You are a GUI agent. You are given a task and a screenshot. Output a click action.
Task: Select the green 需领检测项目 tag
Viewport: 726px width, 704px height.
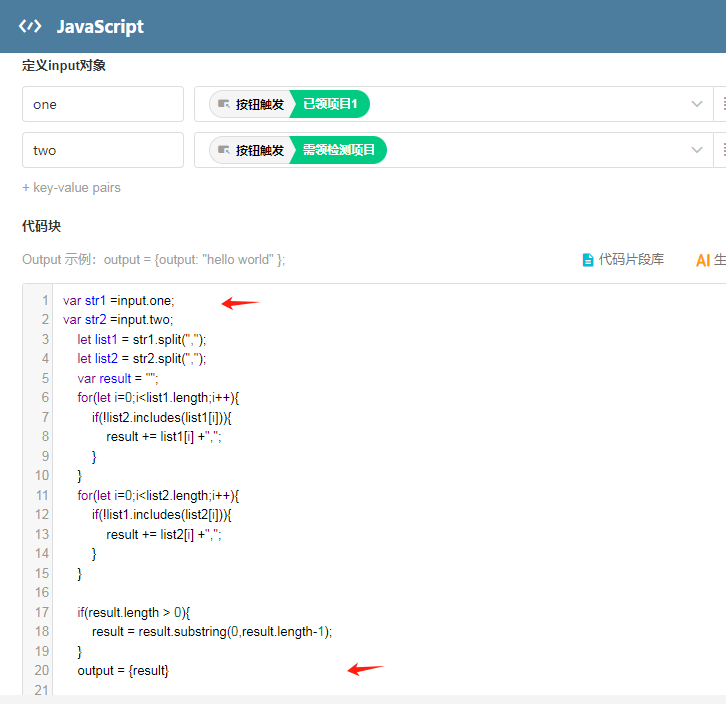(339, 150)
